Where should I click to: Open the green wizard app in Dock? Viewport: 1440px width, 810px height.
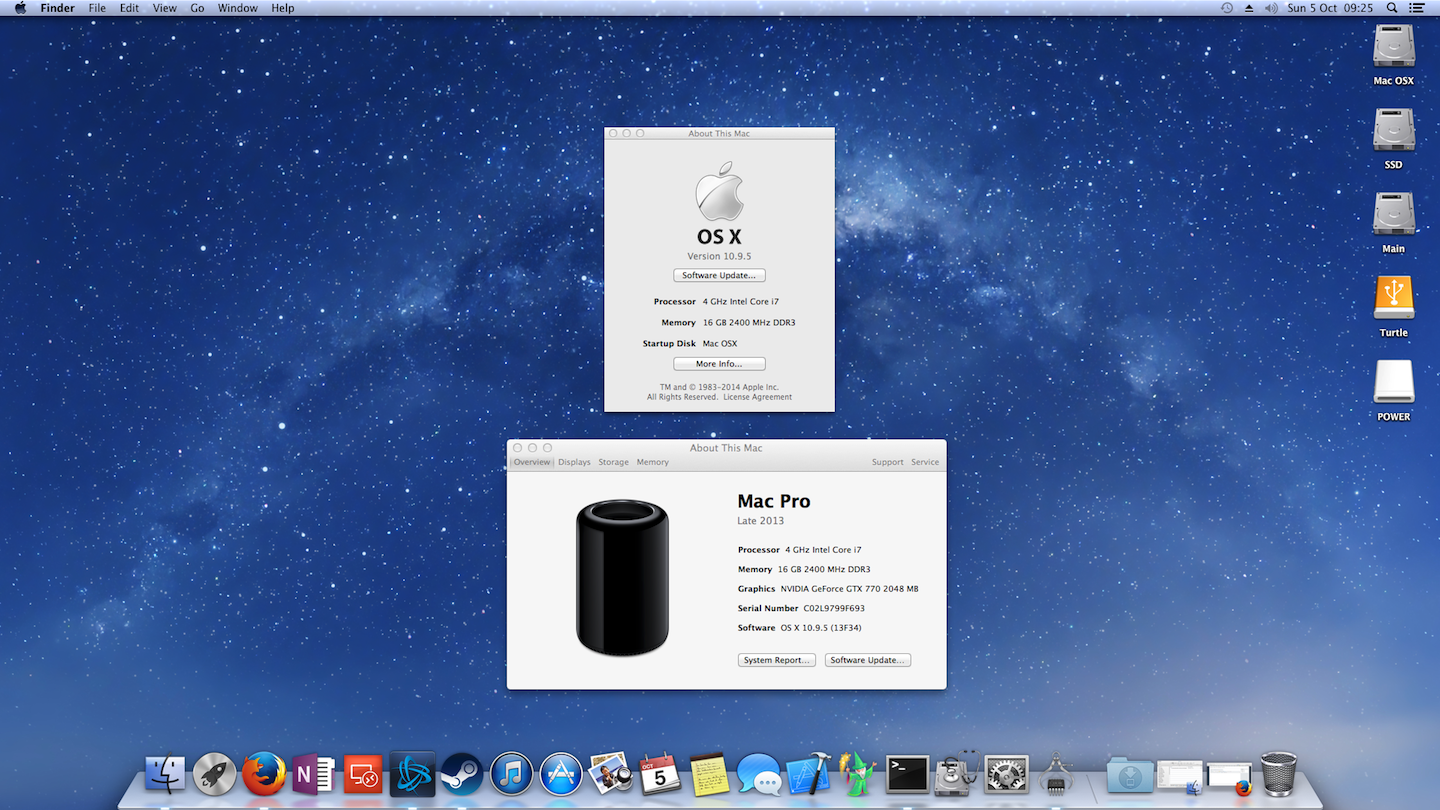(x=857, y=775)
